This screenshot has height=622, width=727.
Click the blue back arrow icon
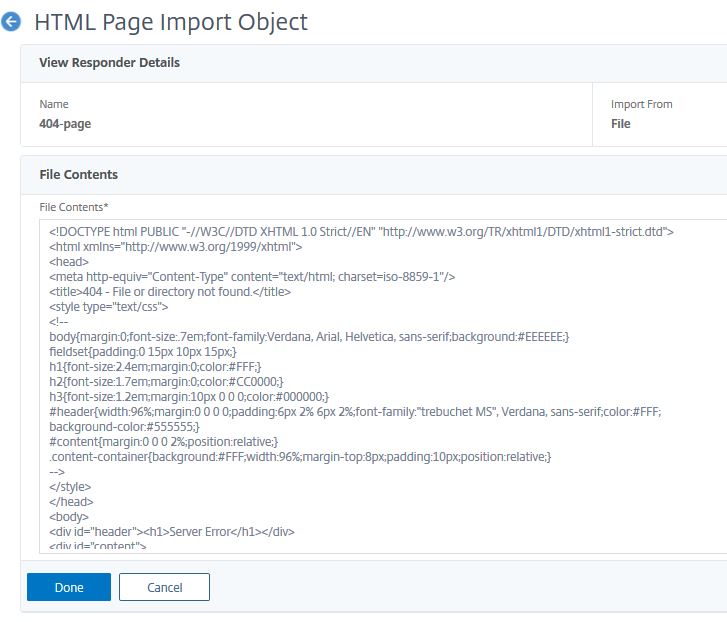[x=11, y=22]
